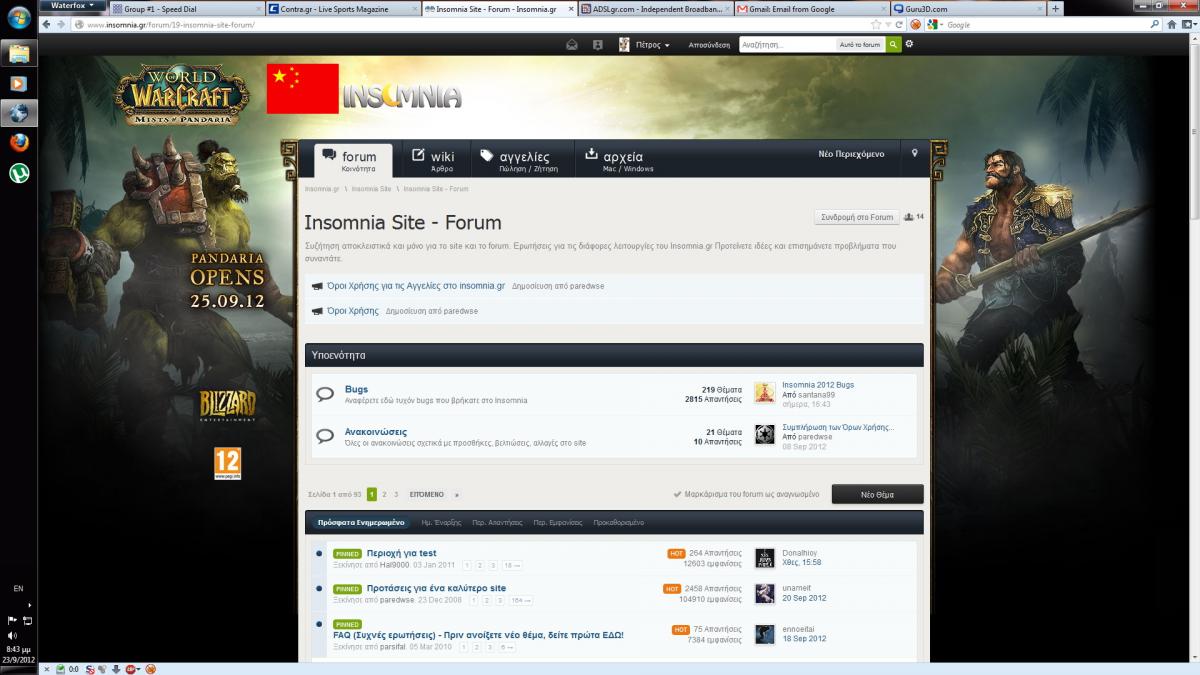
Task: Click the Πέτρος user avatar
Action: click(x=624, y=44)
